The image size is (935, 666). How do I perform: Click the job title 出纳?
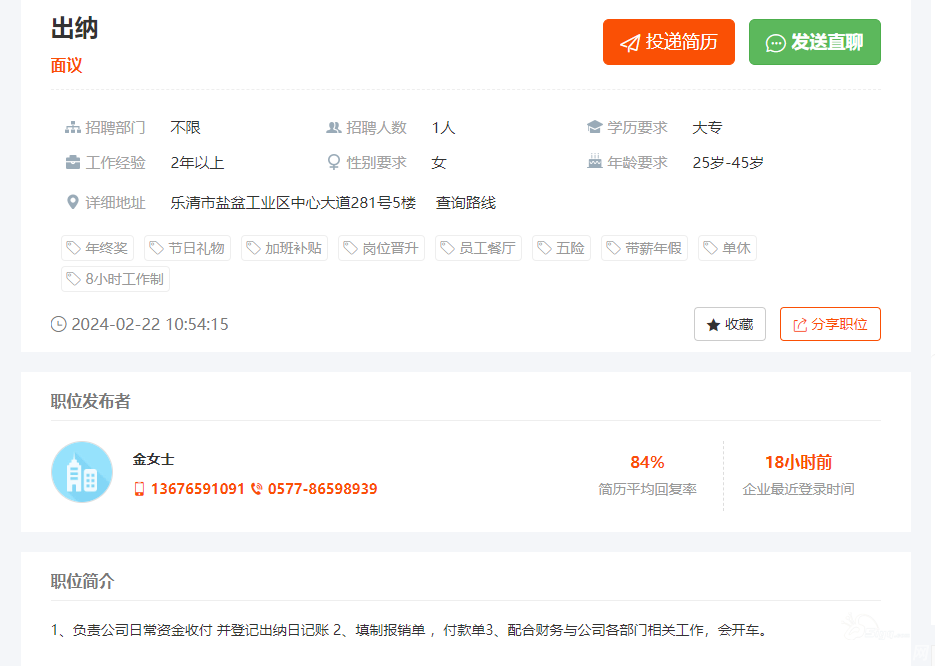tap(74, 28)
